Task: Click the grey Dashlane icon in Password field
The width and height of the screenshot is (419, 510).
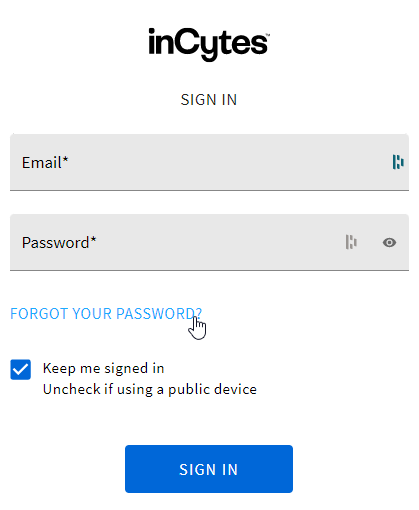Action: pyautogui.click(x=351, y=242)
